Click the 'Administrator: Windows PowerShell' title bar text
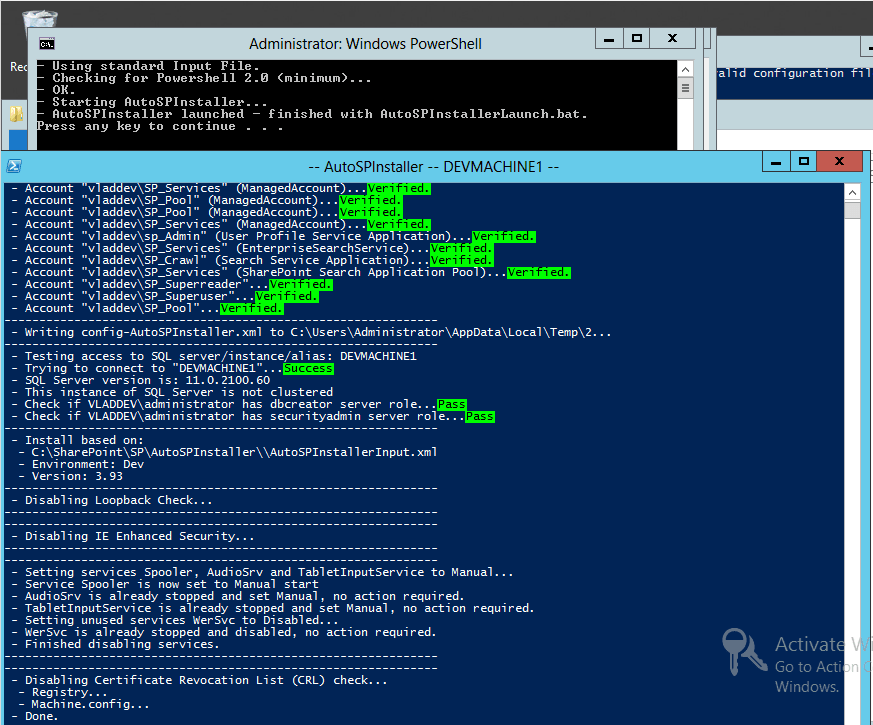Screen dimensions: 873x725 pos(365,44)
